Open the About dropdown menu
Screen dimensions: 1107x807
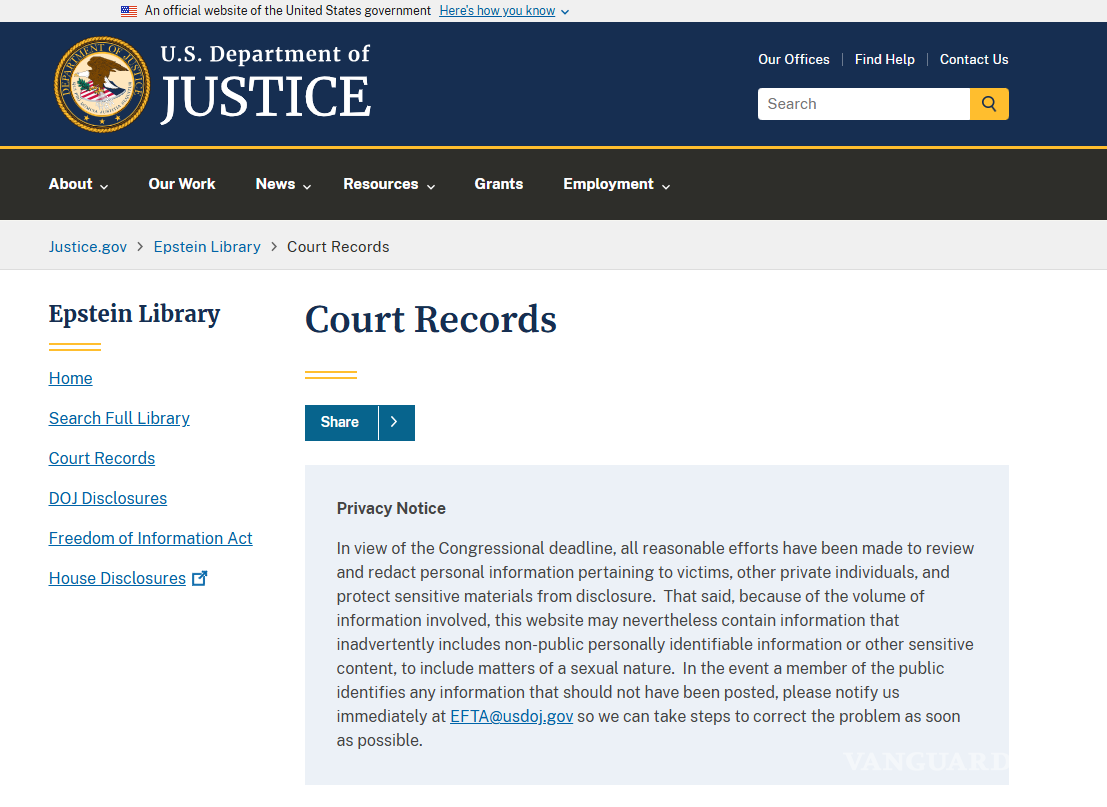tap(78, 184)
